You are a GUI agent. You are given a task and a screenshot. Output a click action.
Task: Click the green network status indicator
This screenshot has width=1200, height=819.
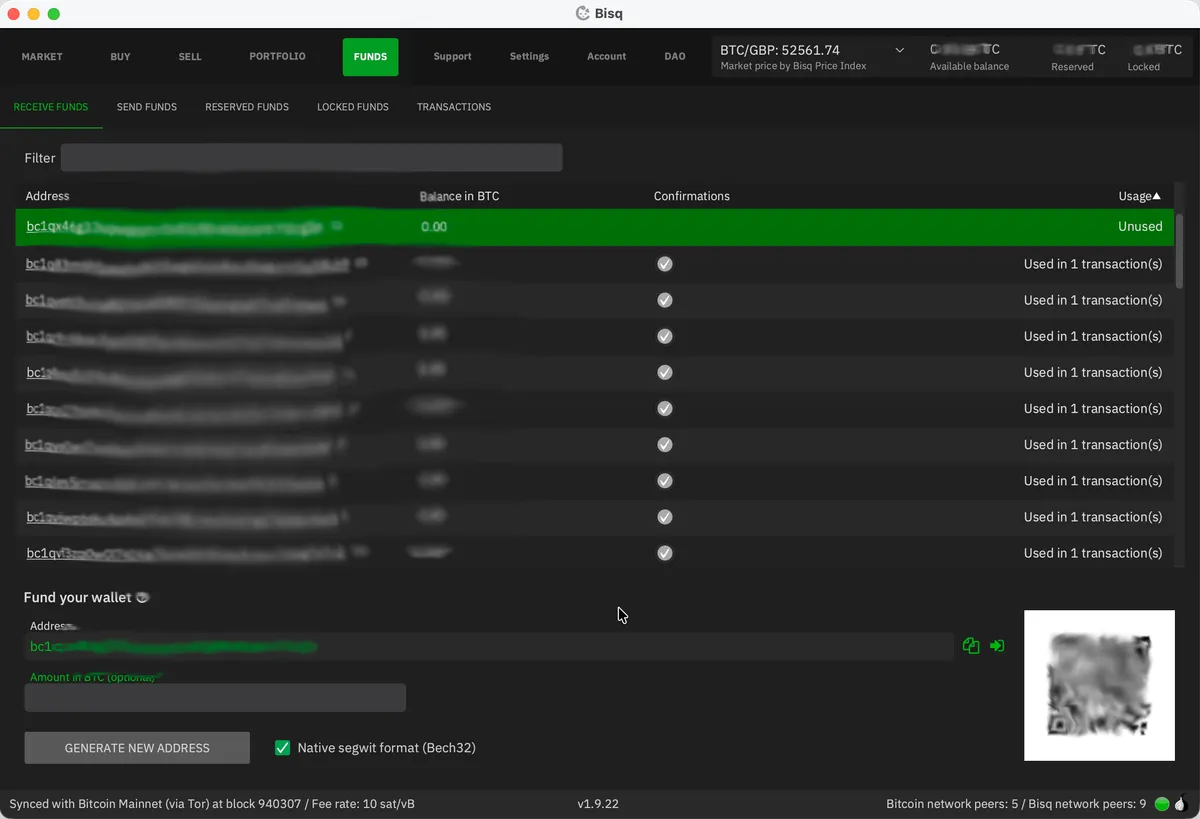point(1162,803)
